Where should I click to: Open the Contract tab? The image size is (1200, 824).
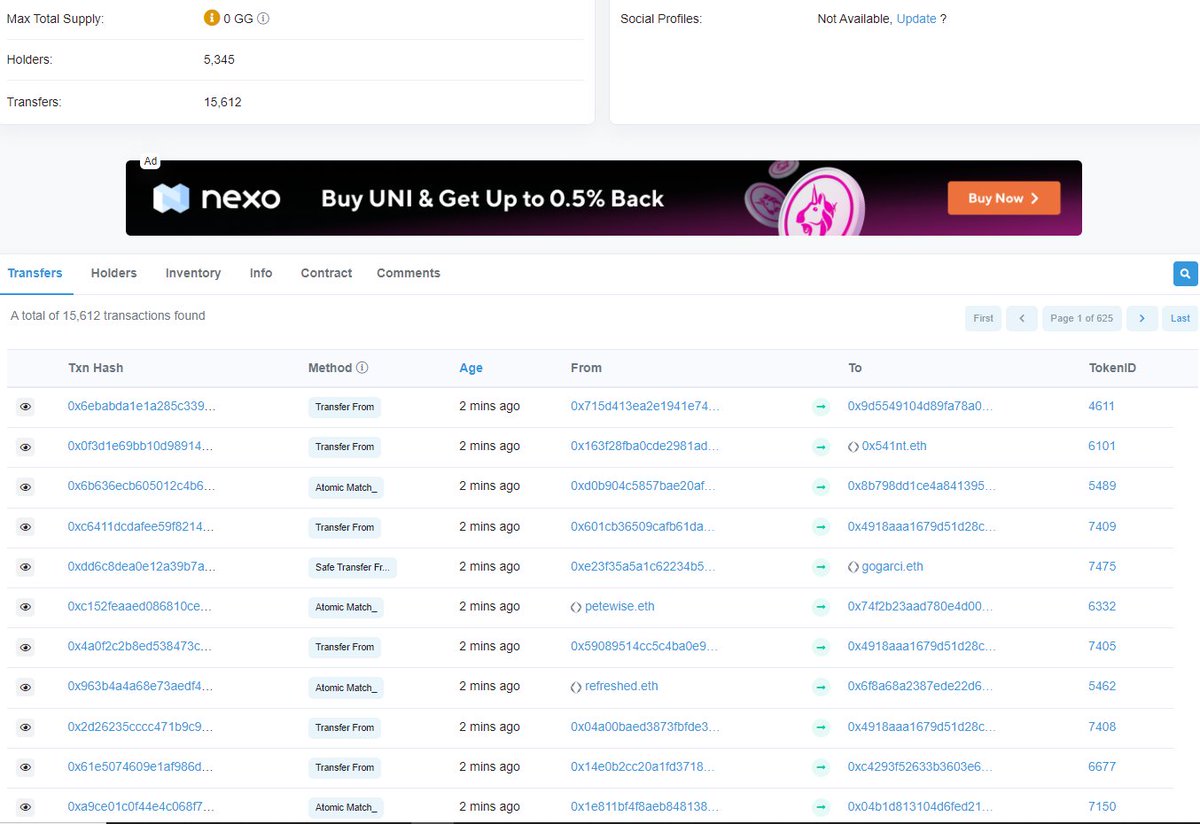point(326,273)
